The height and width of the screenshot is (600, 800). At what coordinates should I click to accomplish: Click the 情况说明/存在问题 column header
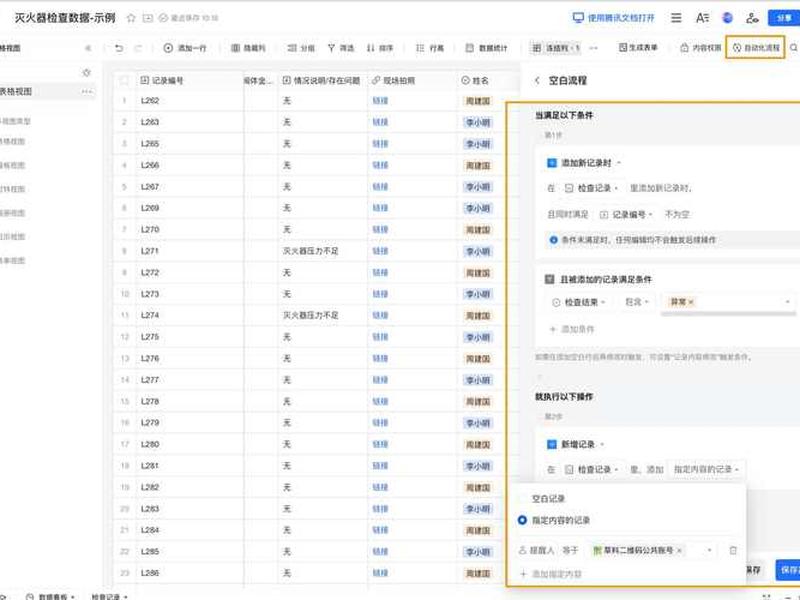point(321,81)
